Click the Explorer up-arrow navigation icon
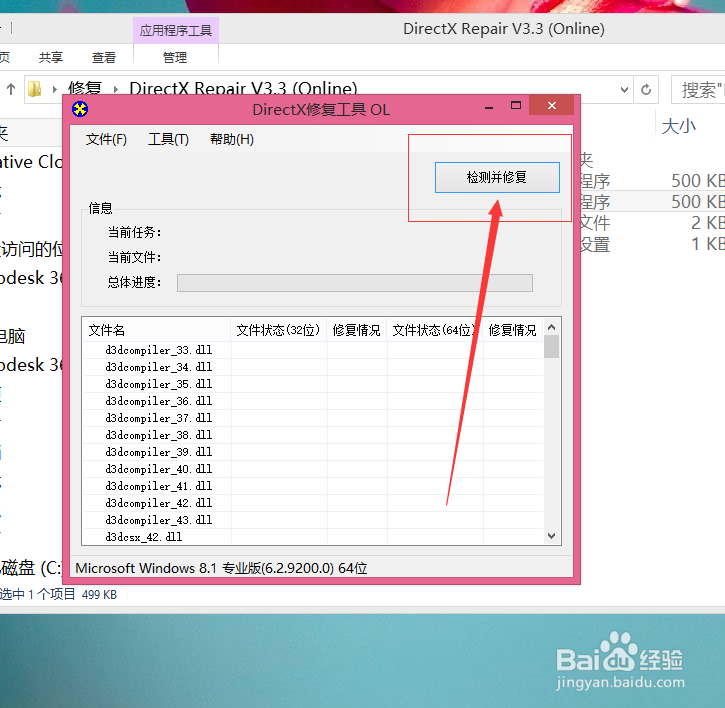The width and height of the screenshot is (725, 708). point(11,89)
